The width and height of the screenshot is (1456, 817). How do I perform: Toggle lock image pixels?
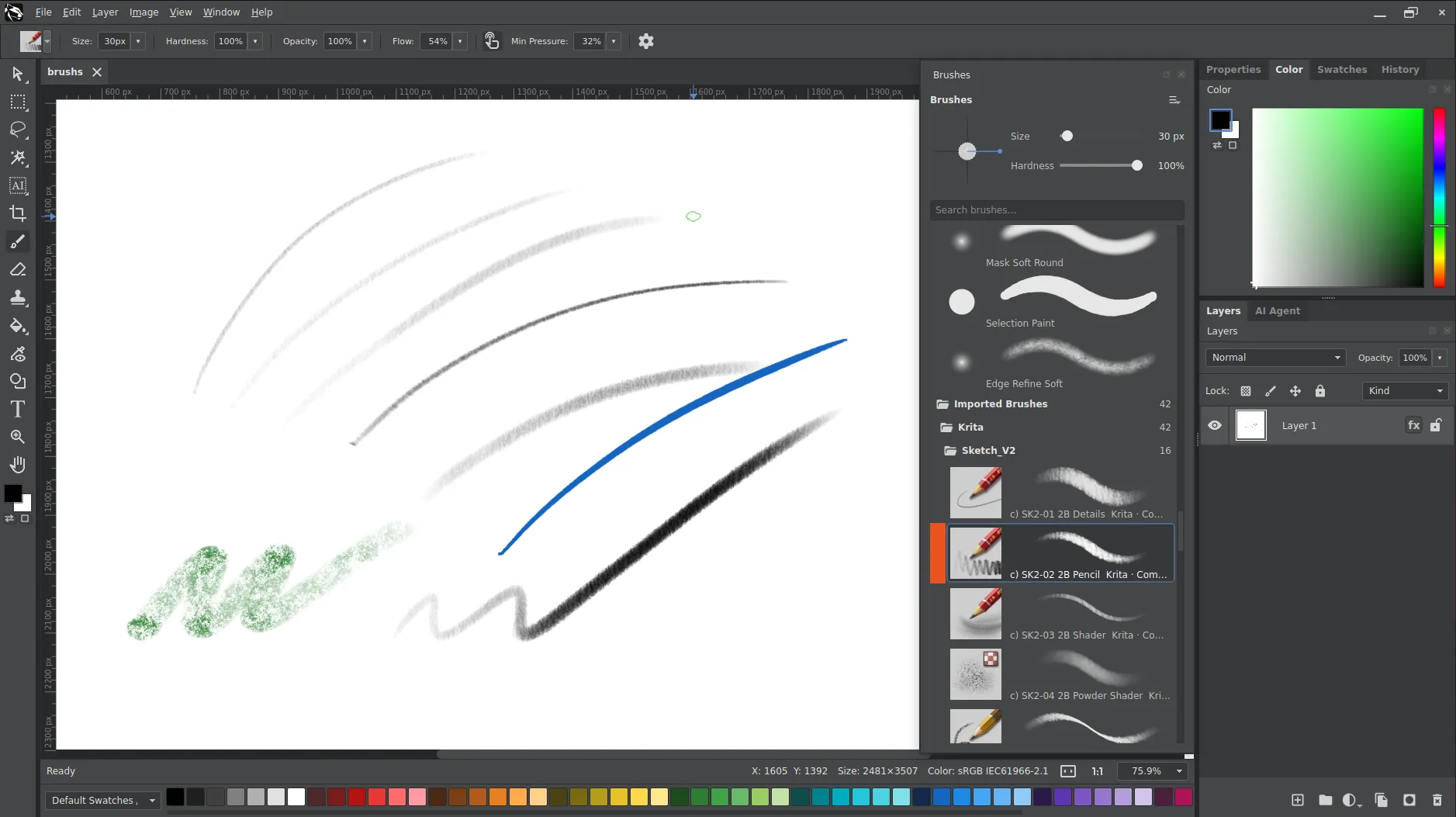[1271, 391]
